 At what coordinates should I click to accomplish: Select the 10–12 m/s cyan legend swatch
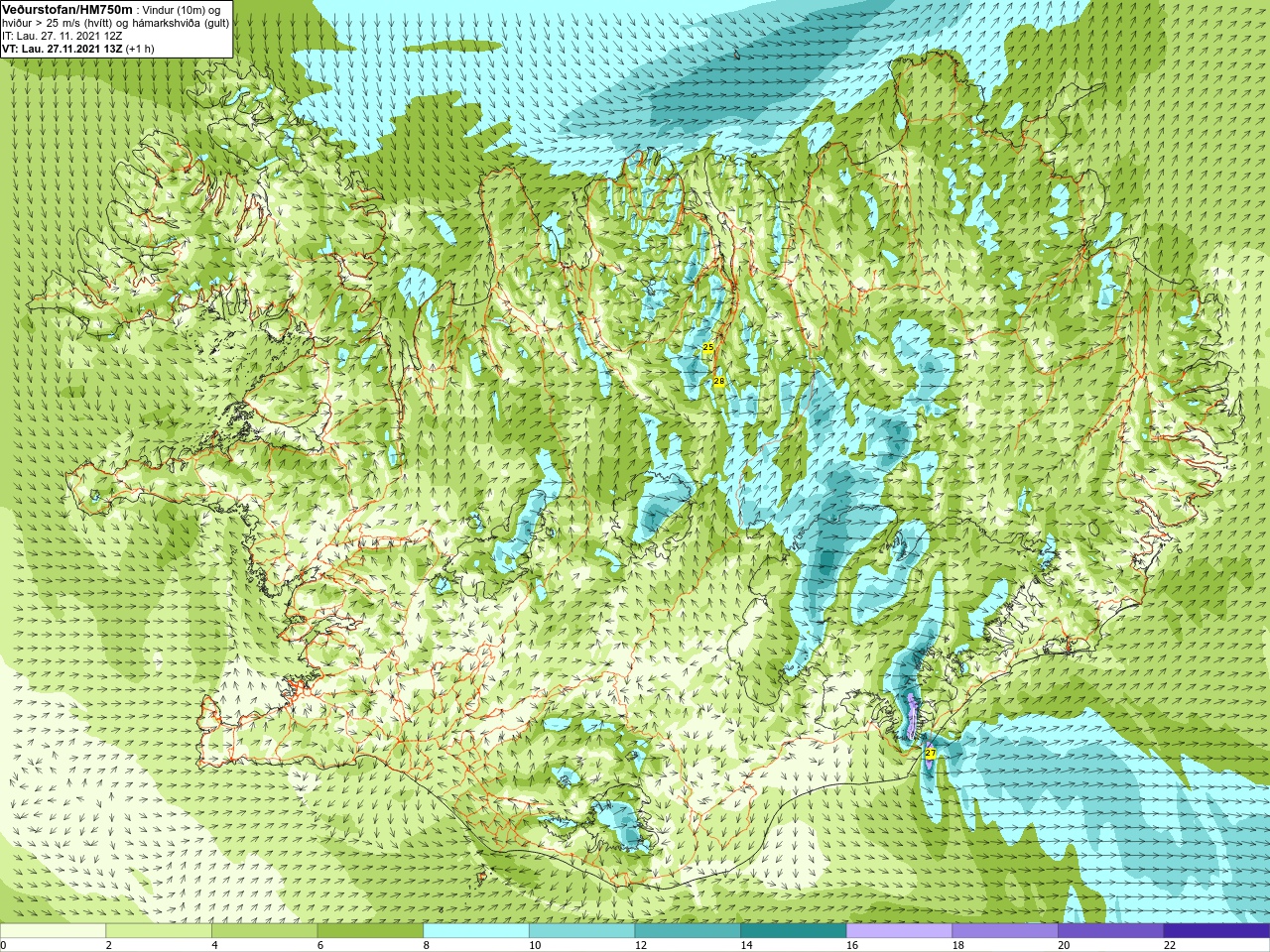click(x=581, y=931)
